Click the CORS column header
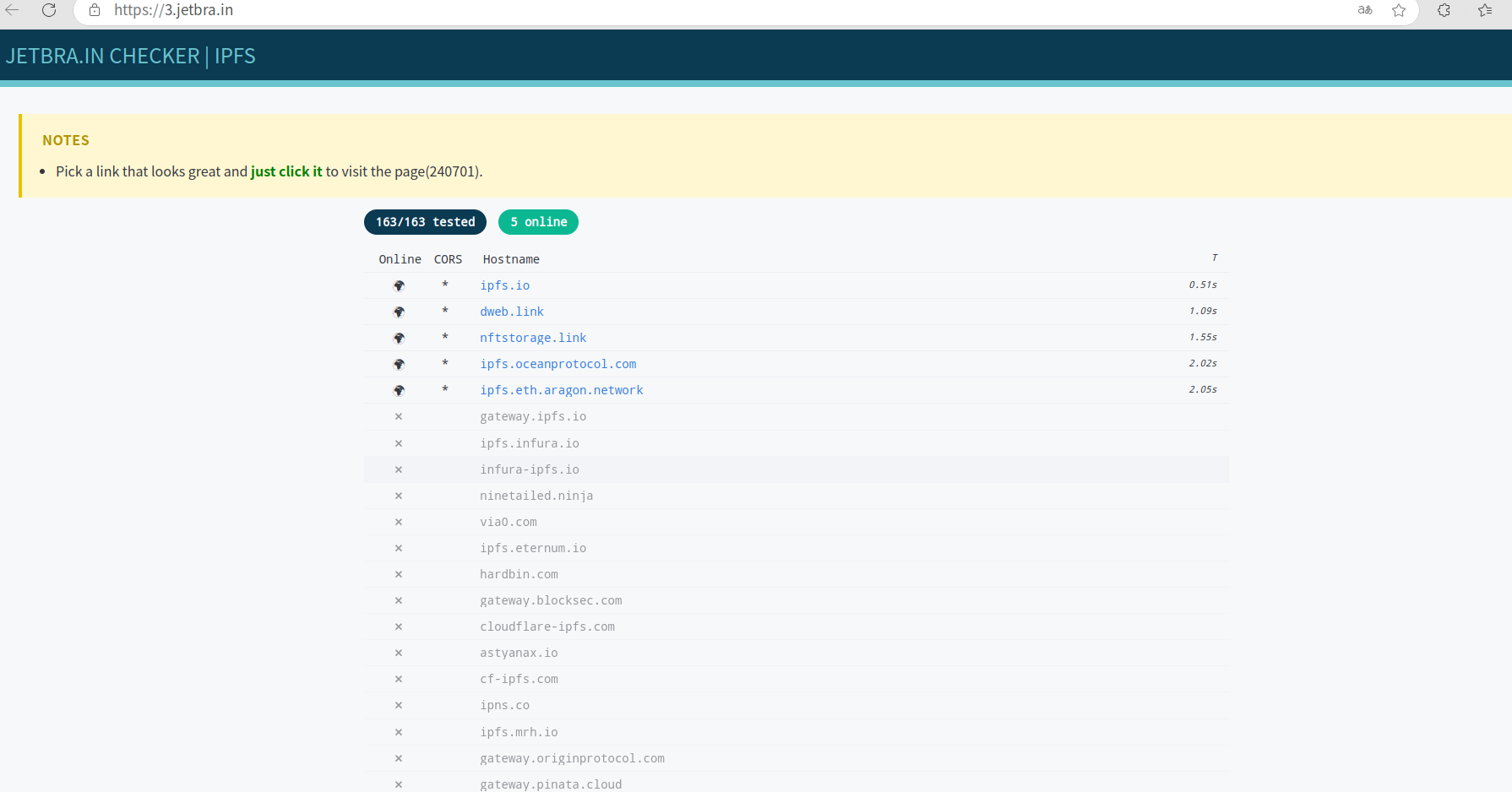 pos(448,259)
